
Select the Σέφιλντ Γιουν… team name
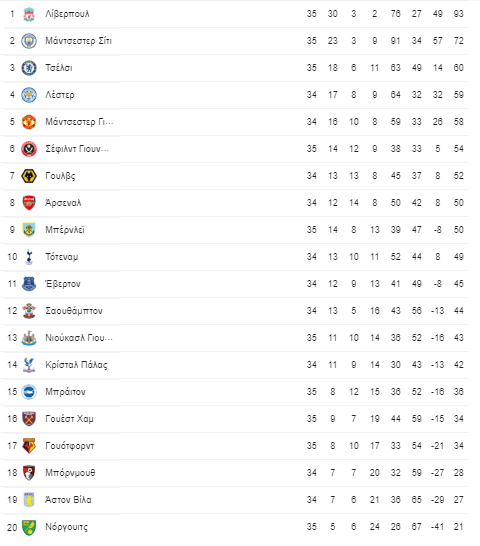(77, 149)
